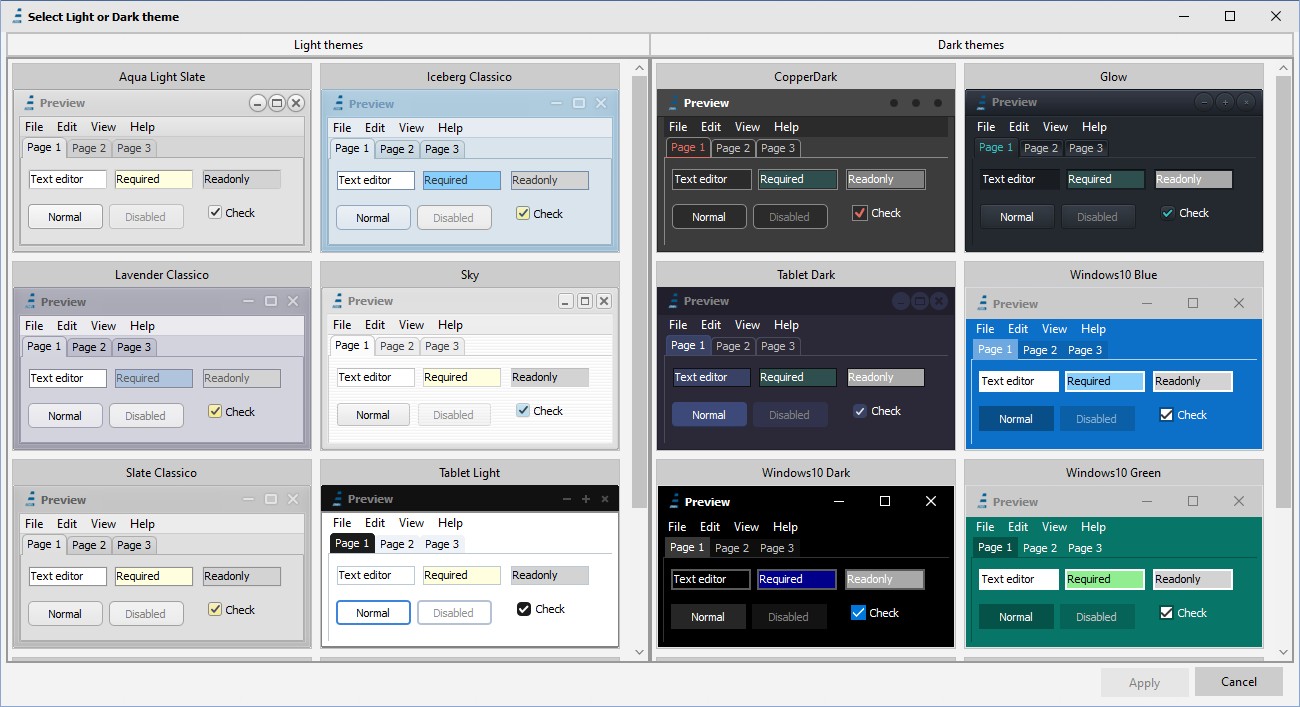
Task: Click the maximize icon in Iceberg Classico preview
Action: tap(579, 103)
